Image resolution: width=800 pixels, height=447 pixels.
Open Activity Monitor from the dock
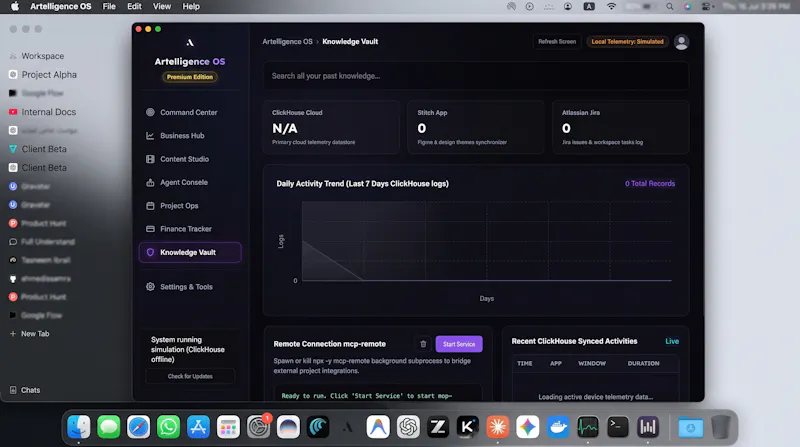pyautogui.click(x=588, y=427)
